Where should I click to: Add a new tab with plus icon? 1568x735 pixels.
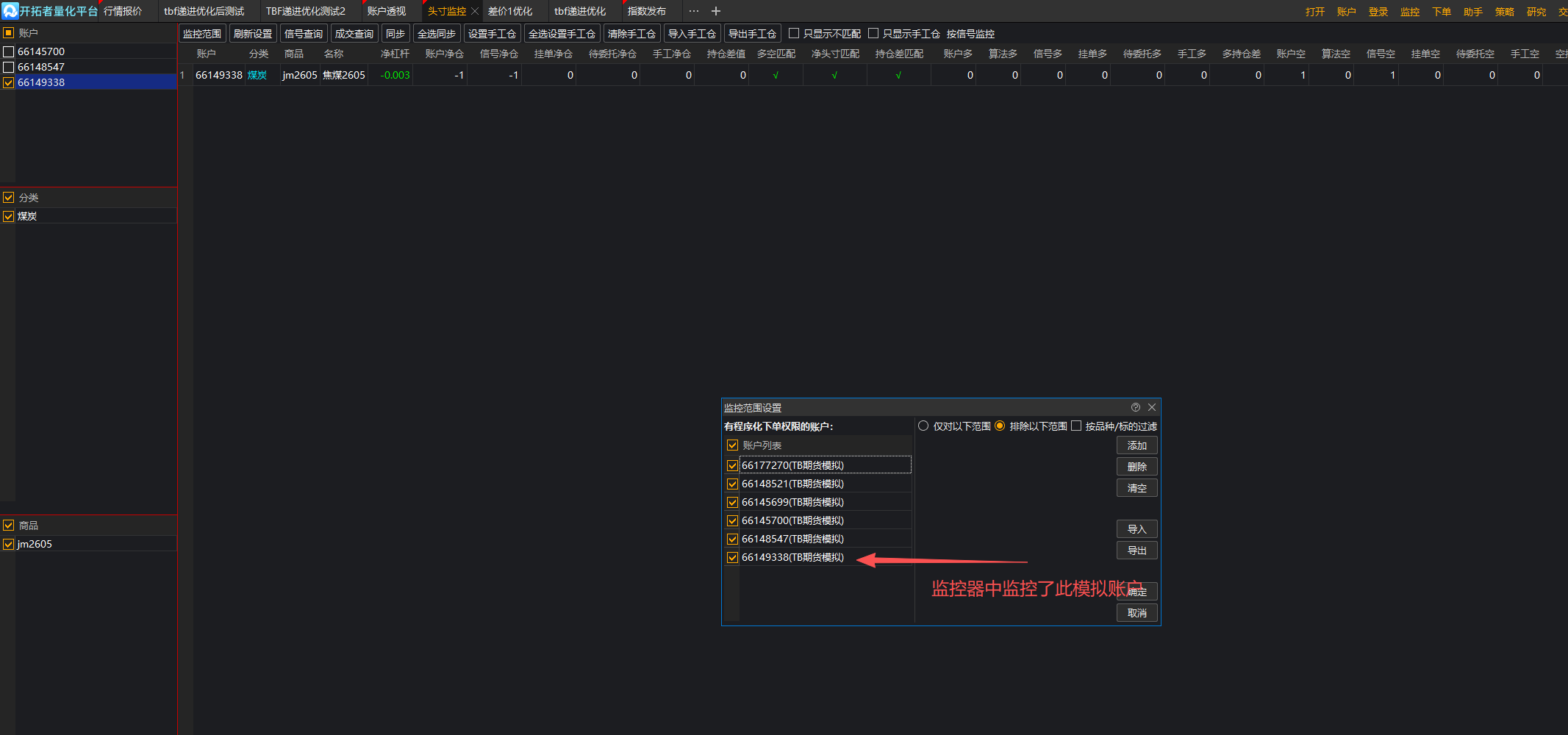pos(716,11)
